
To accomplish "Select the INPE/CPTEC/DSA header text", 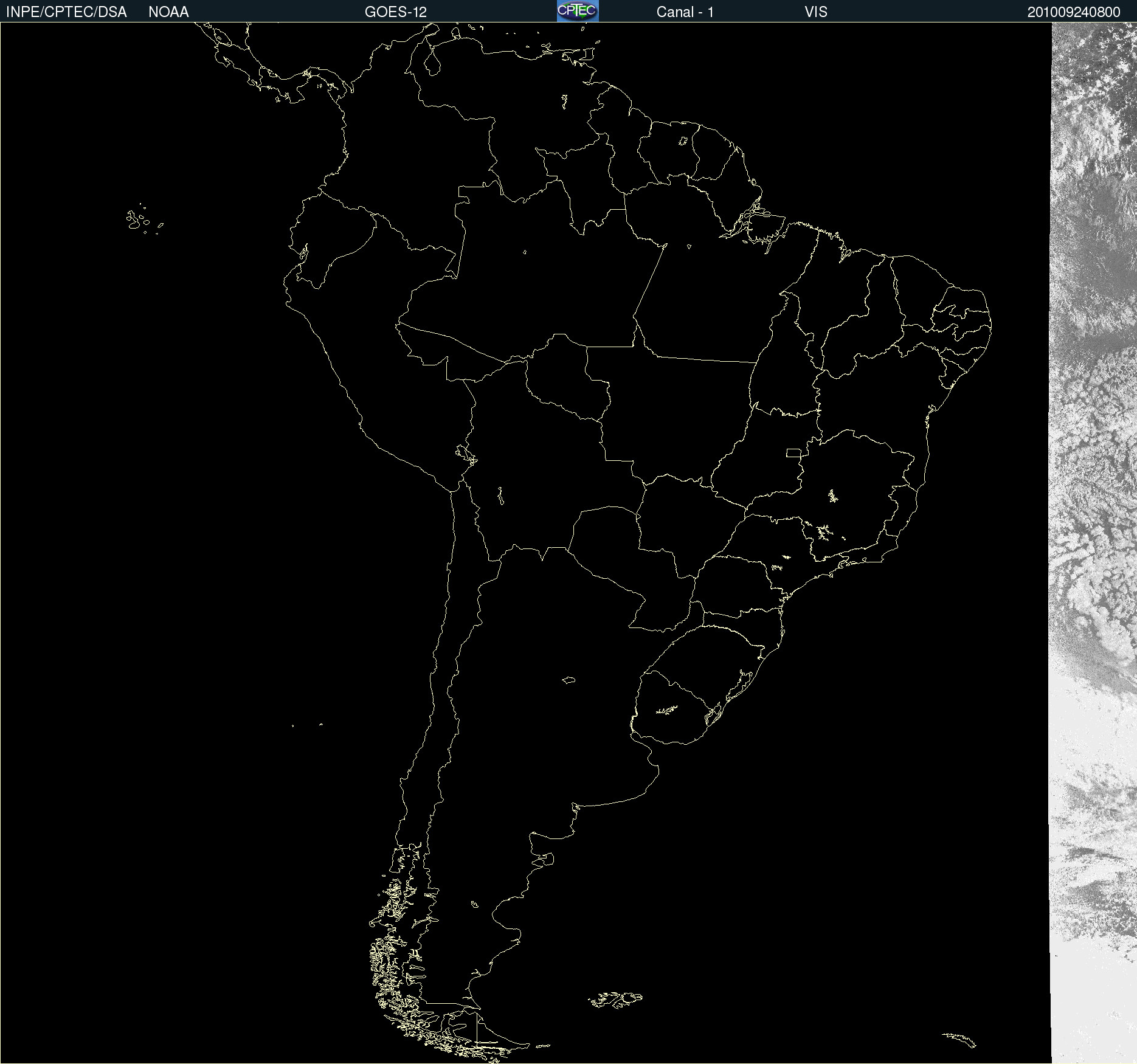I will 66,12.
